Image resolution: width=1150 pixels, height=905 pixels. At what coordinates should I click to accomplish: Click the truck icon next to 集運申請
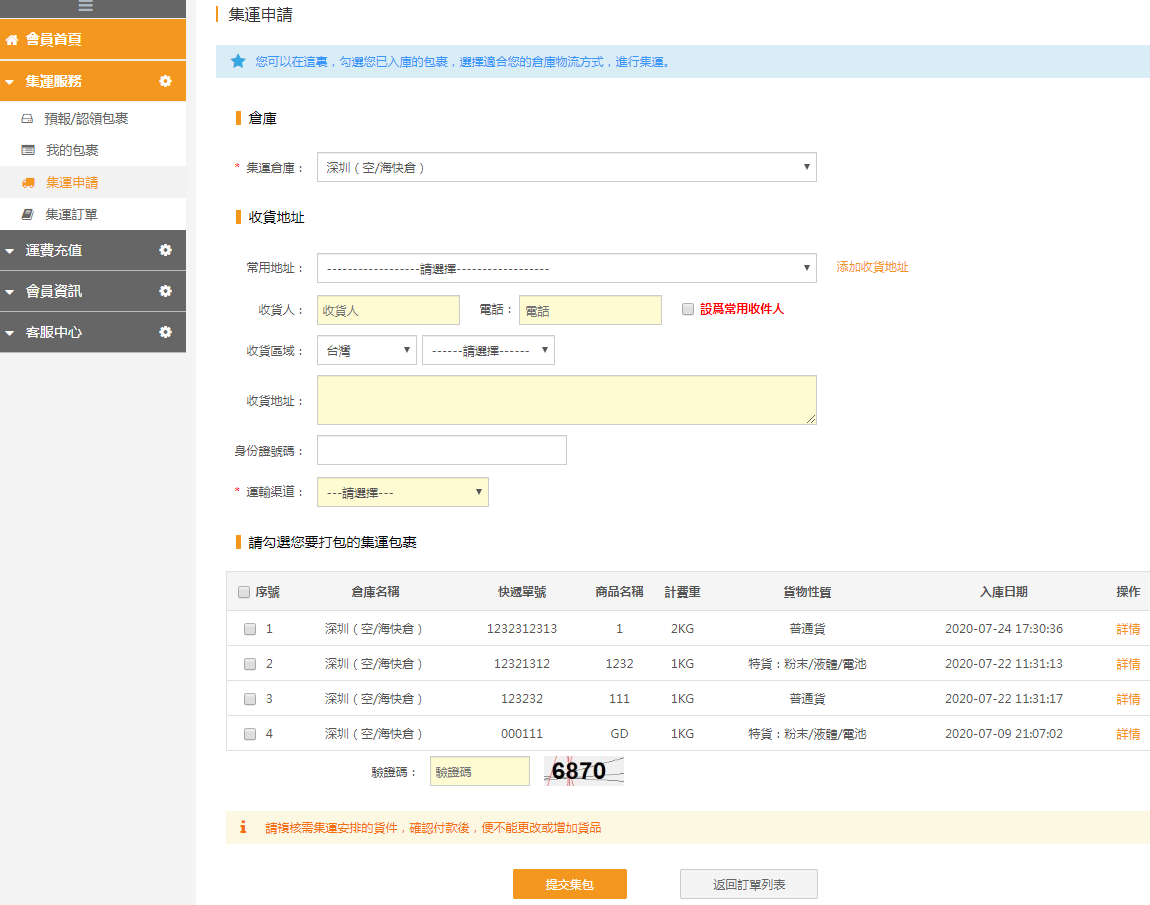click(29, 183)
